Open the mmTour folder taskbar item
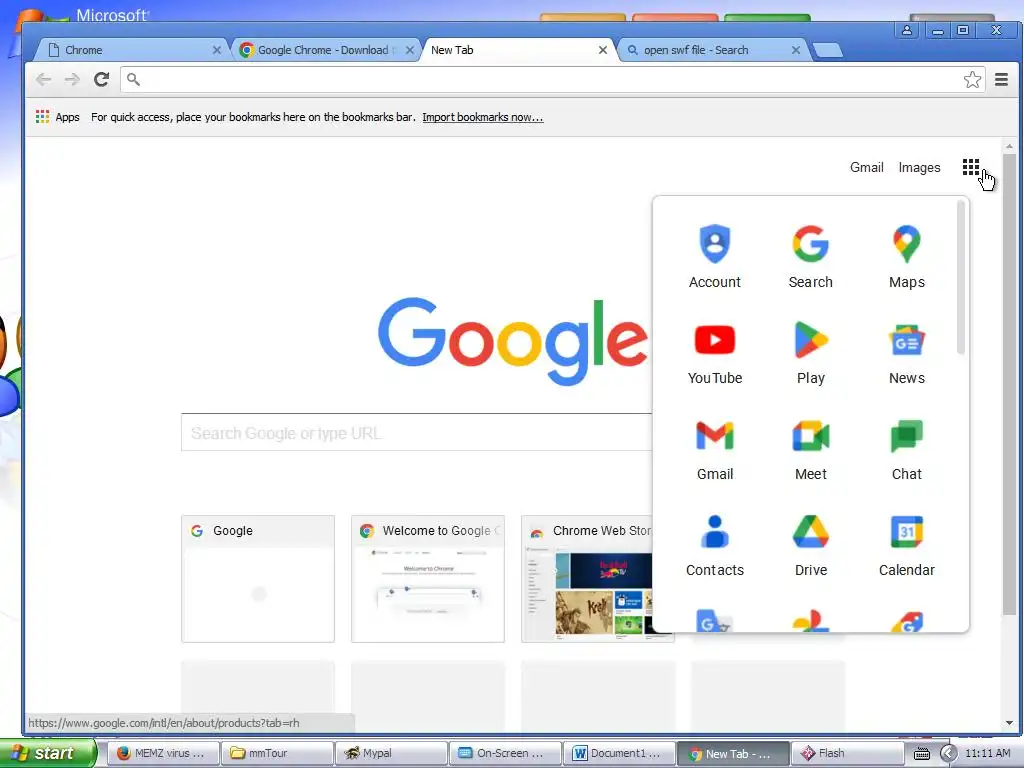 click(x=277, y=753)
